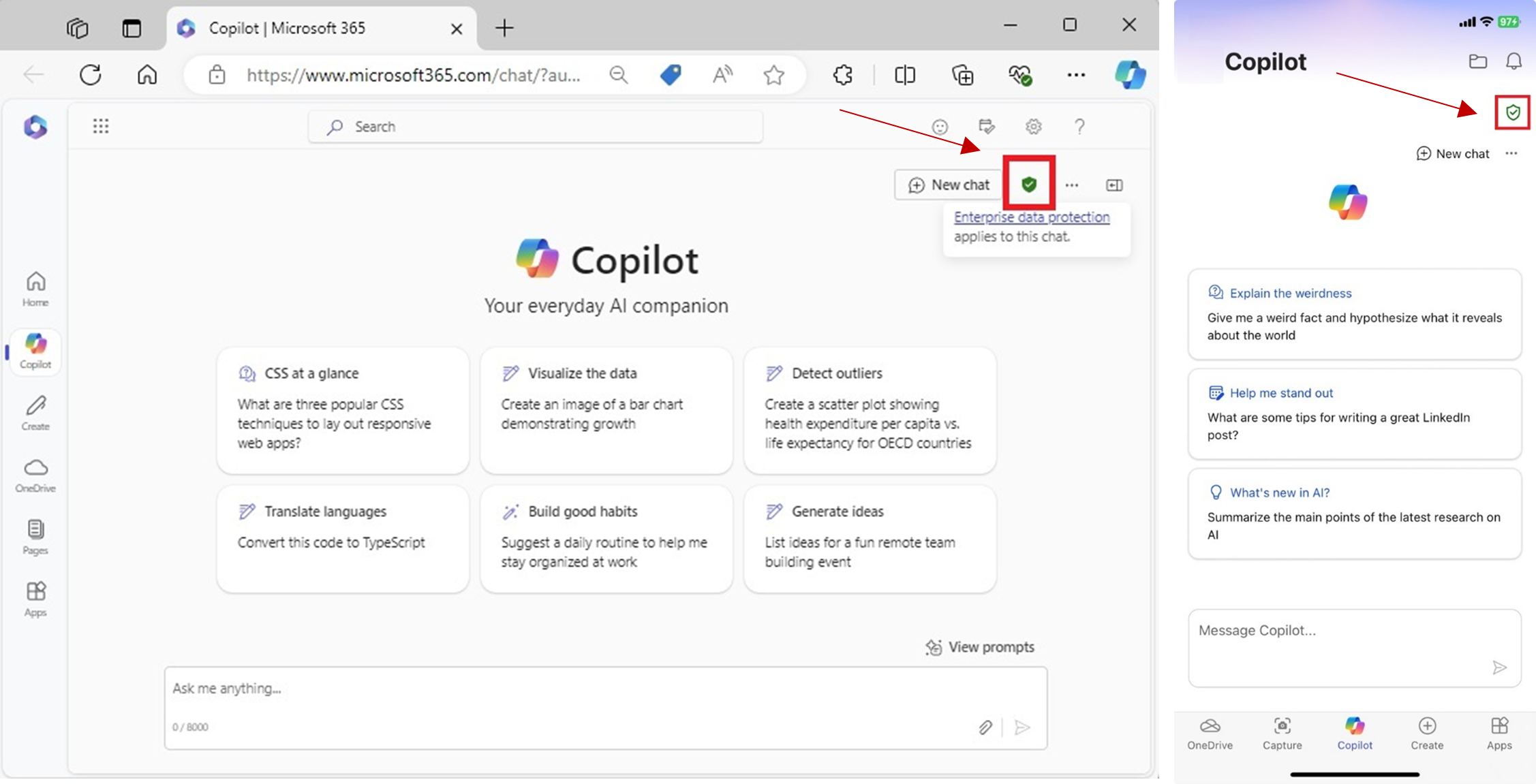1536x784 pixels.
Task: Switch to Copilot tab in mobile bottom bar
Action: [1355, 734]
